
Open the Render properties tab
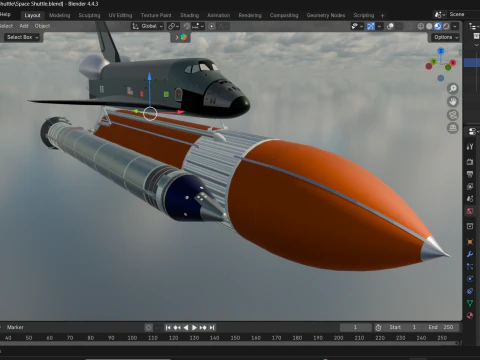tap(470, 162)
